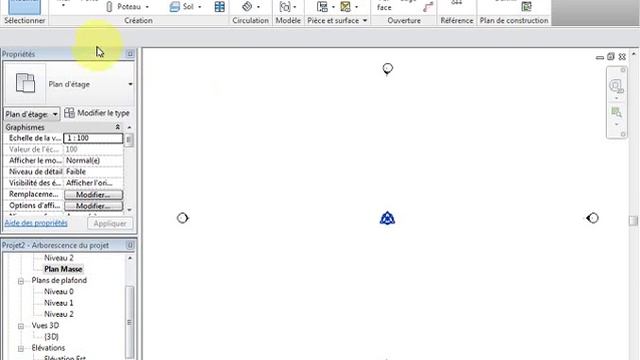Image resolution: width=640 pixels, height=360 pixels.
Task: Click the project browser scrollbar thumb
Action: point(129,322)
